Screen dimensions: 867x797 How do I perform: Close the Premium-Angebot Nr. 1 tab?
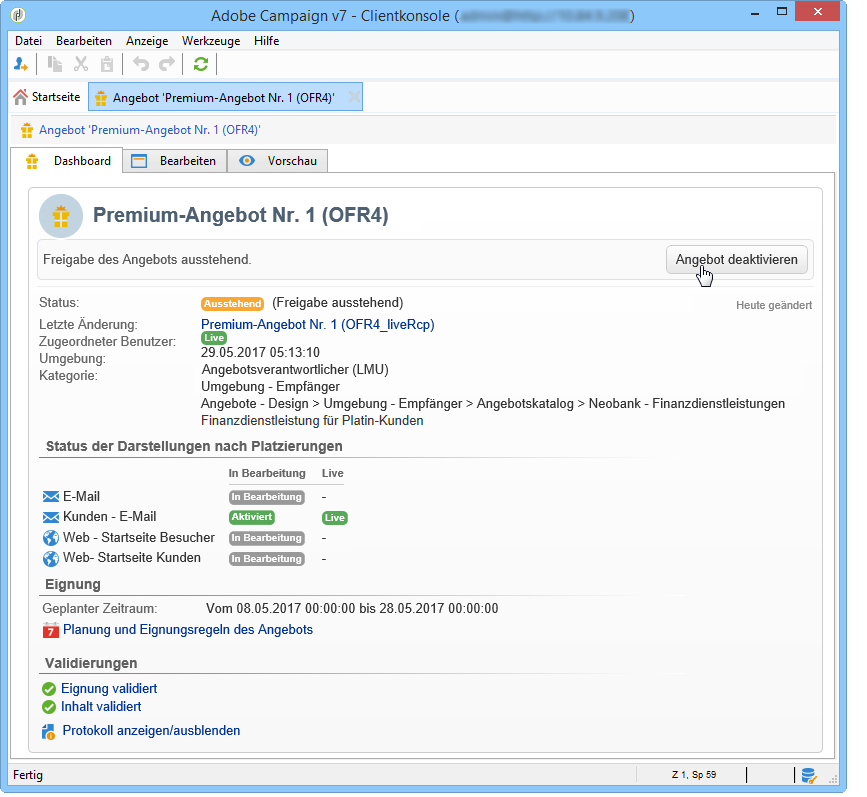click(x=354, y=97)
